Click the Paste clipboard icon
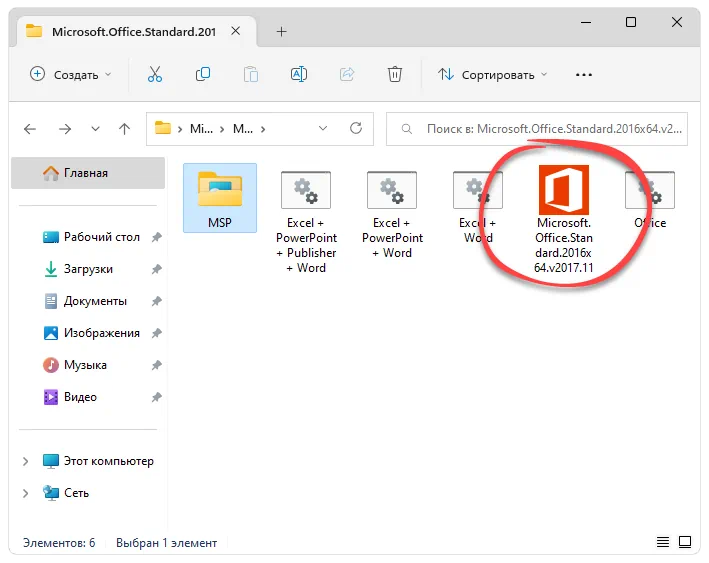This screenshot has width=709, height=563. click(251, 74)
